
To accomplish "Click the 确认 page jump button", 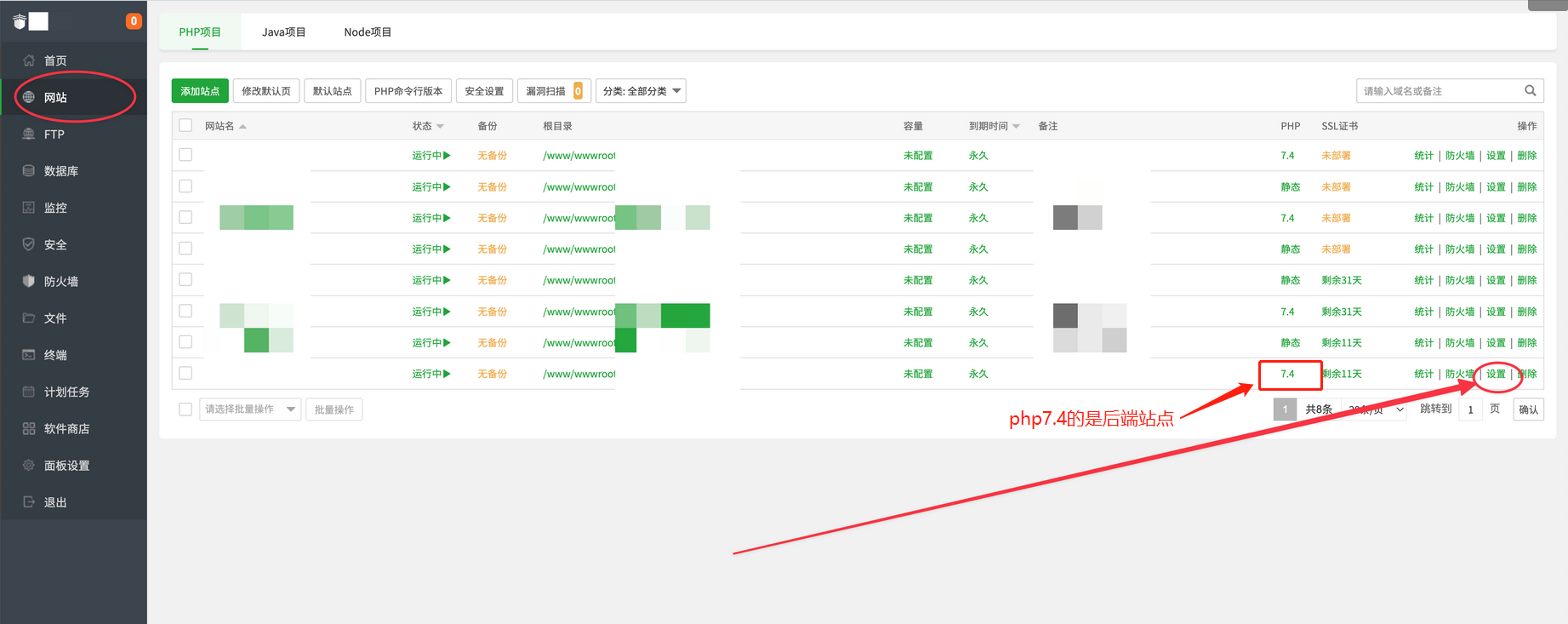I will tap(1528, 409).
